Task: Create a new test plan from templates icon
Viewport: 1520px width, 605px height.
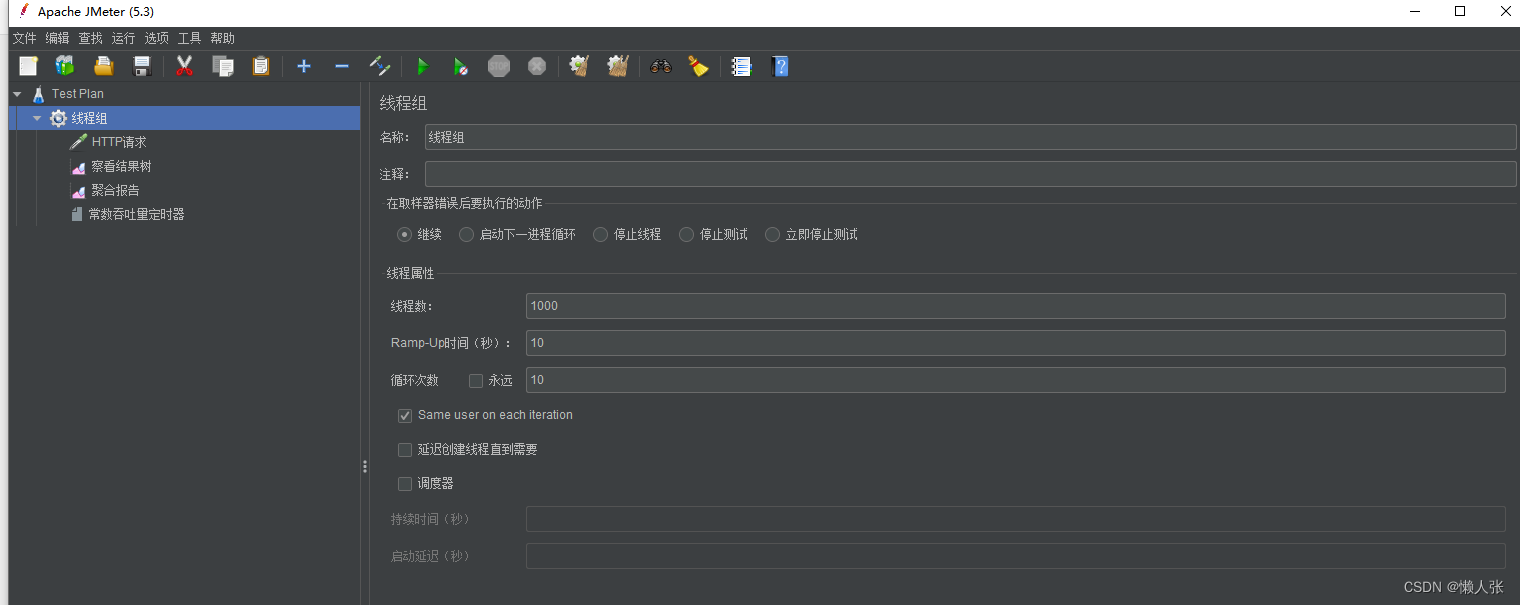Action: (64, 66)
